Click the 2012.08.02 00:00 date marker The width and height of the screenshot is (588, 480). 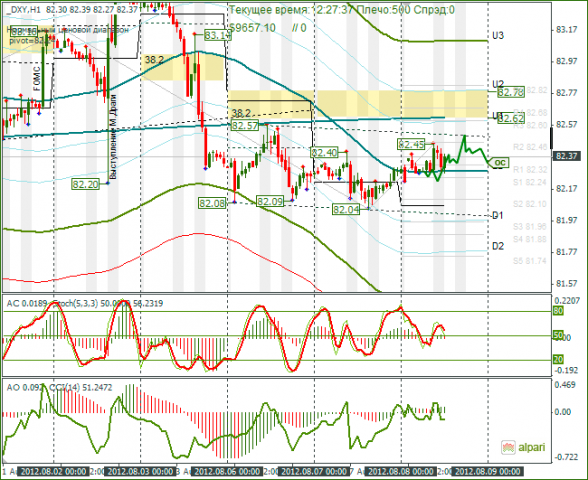point(54,471)
